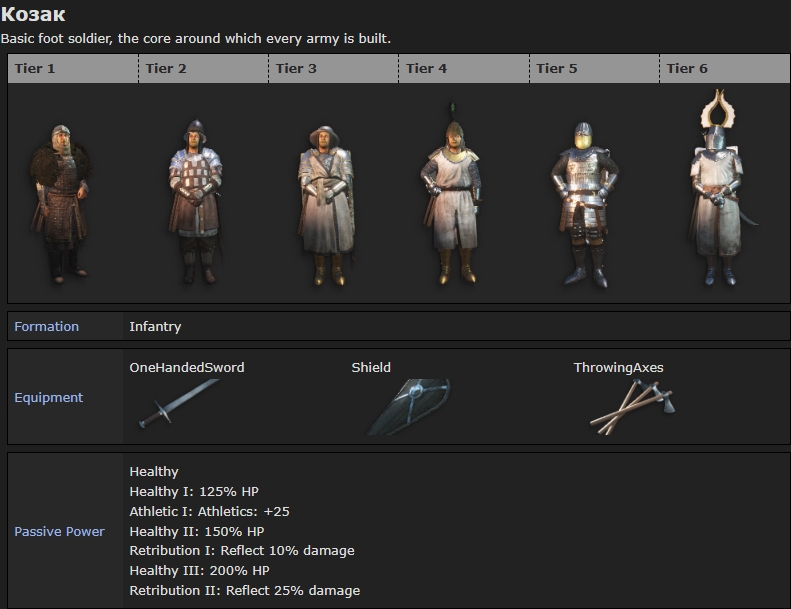Select the Tier 2 column header
This screenshot has width=791, height=609.
click(166, 69)
